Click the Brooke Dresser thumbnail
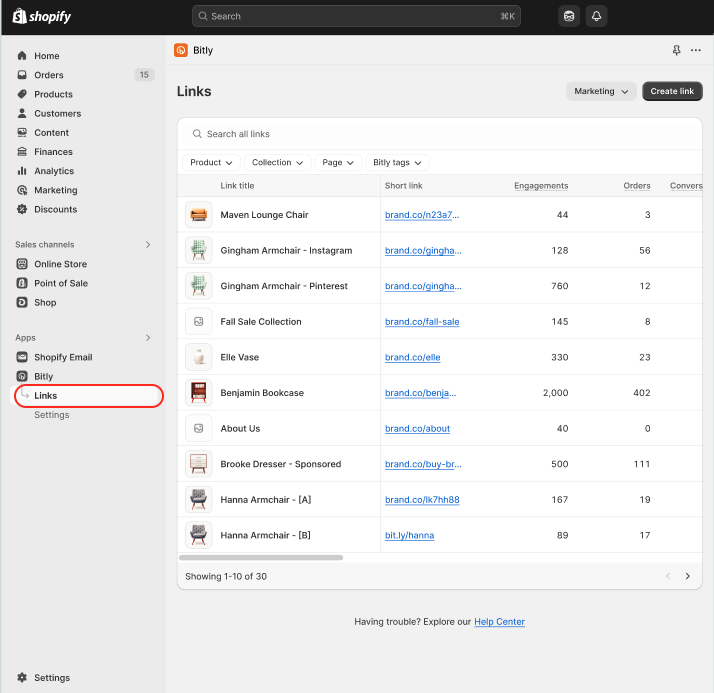Image resolution: width=714 pixels, height=693 pixels. (199, 464)
